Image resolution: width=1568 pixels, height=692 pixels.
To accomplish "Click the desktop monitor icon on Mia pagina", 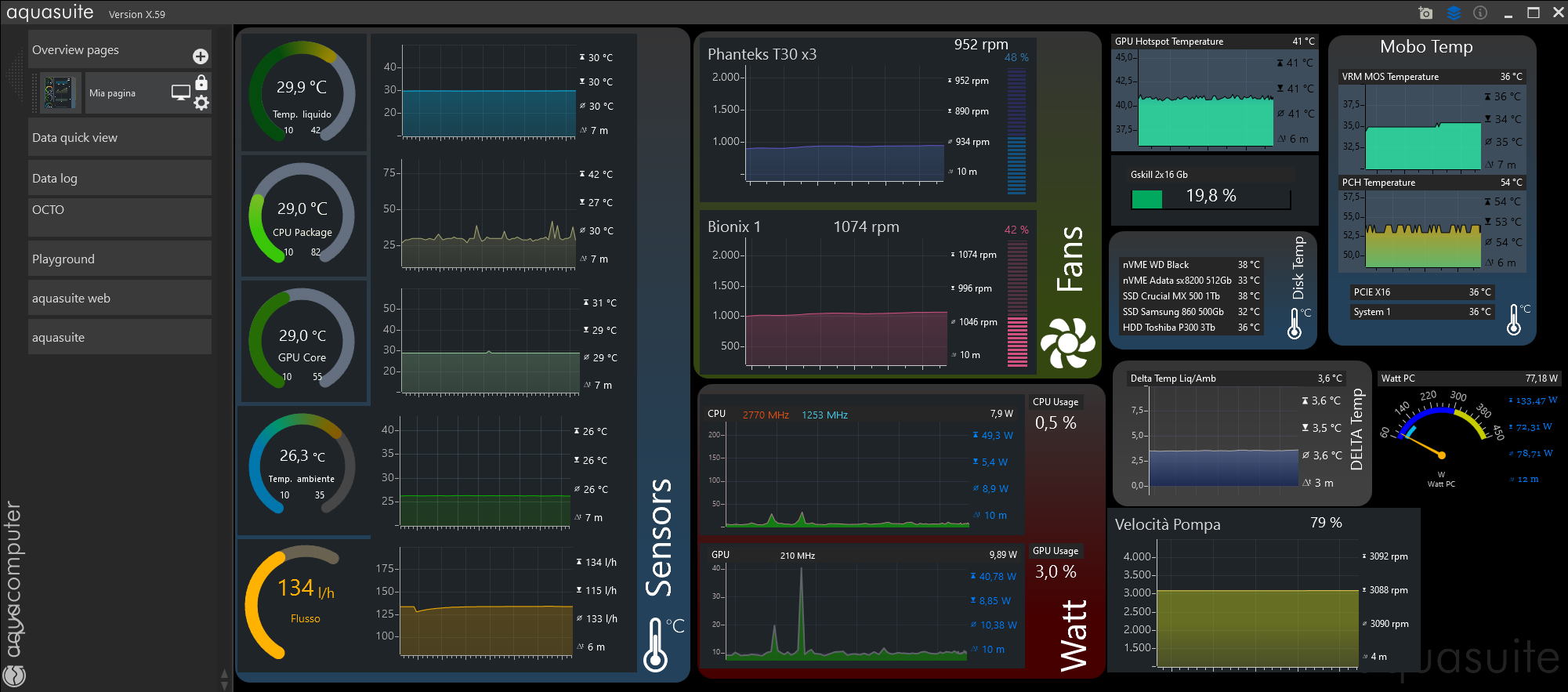I will point(181,92).
